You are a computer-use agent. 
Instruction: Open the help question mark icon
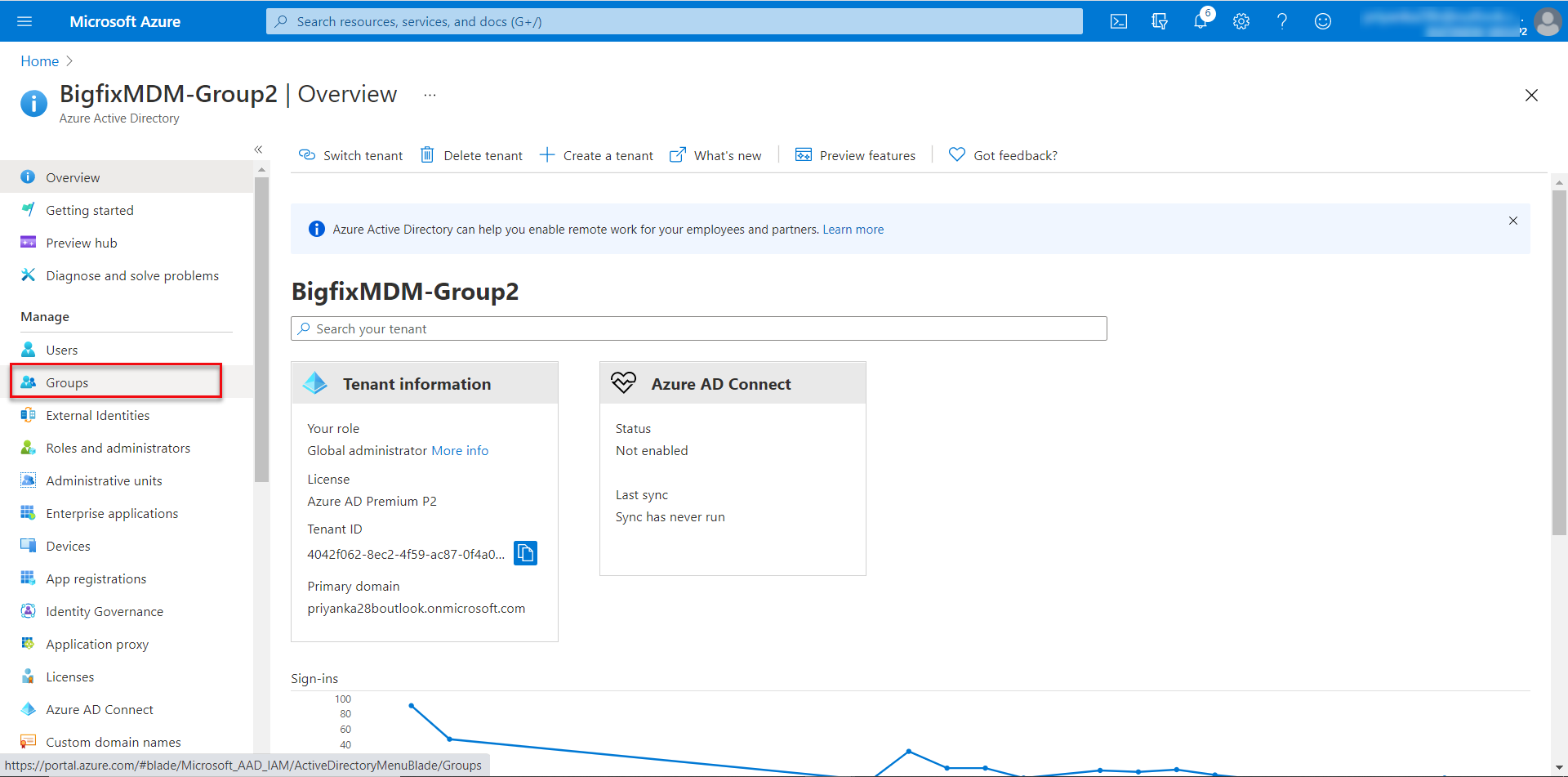point(1282,21)
